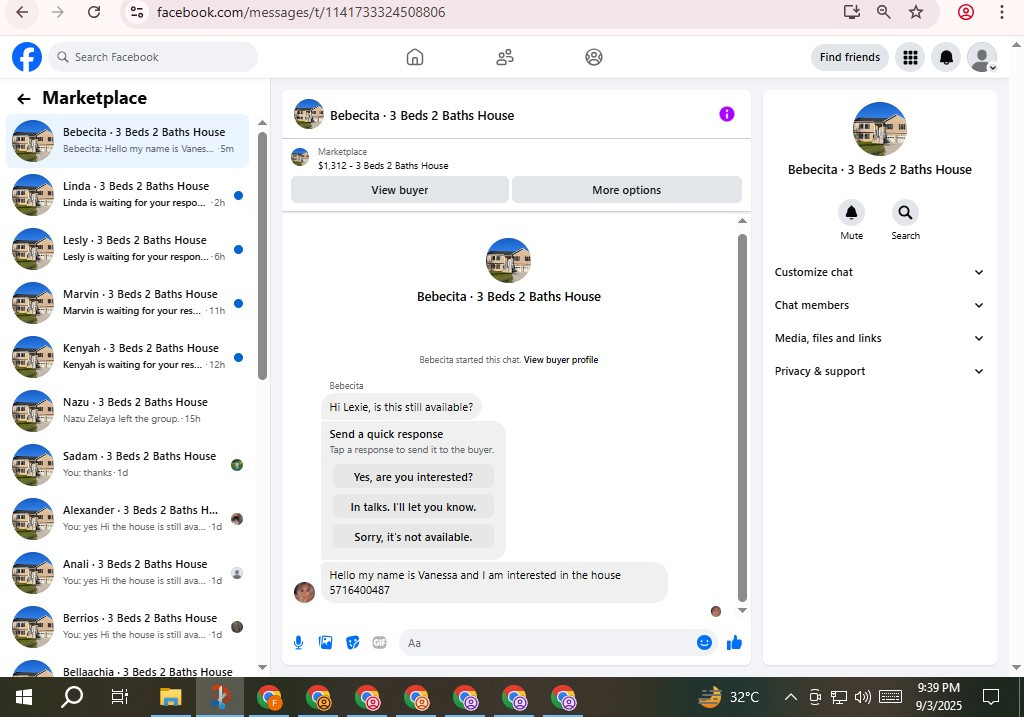Open conversation information purple icon

click(727, 114)
